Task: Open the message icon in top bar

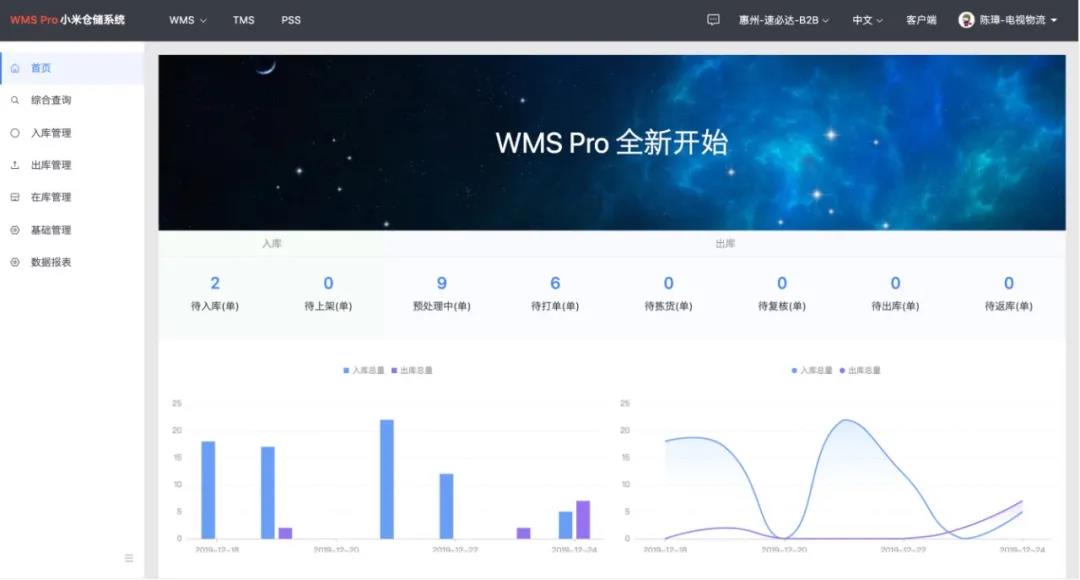Action: click(x=713, y=20)
